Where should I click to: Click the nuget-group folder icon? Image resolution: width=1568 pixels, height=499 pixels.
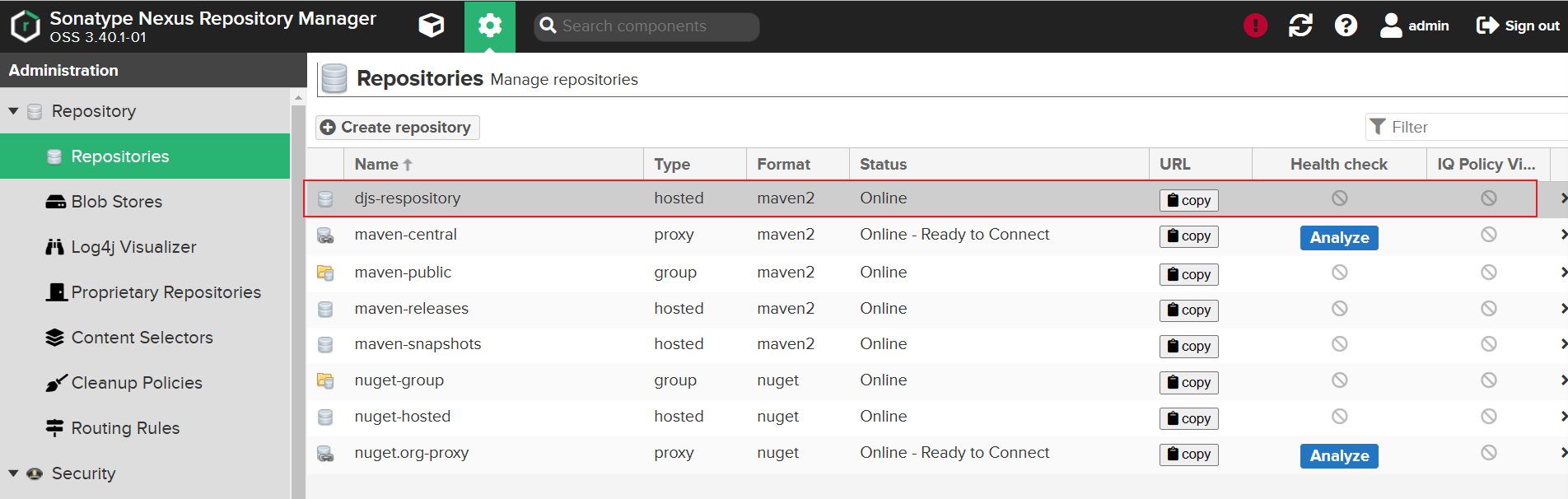point(325,380)
